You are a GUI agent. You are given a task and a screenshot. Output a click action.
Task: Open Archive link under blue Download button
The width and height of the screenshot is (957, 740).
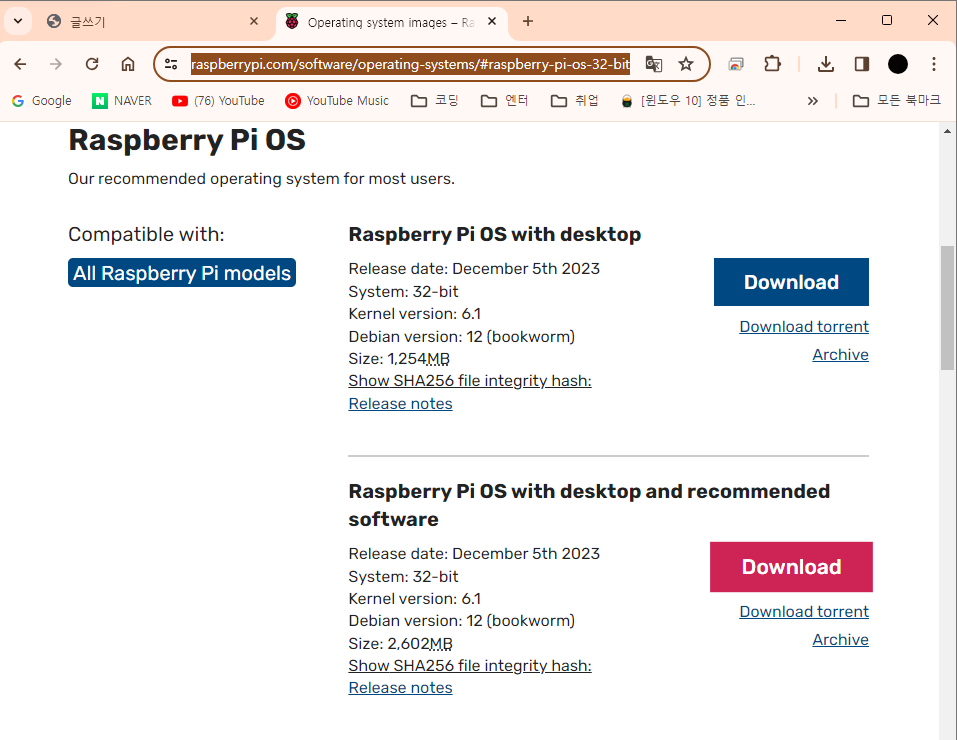[x=840, y=355]
